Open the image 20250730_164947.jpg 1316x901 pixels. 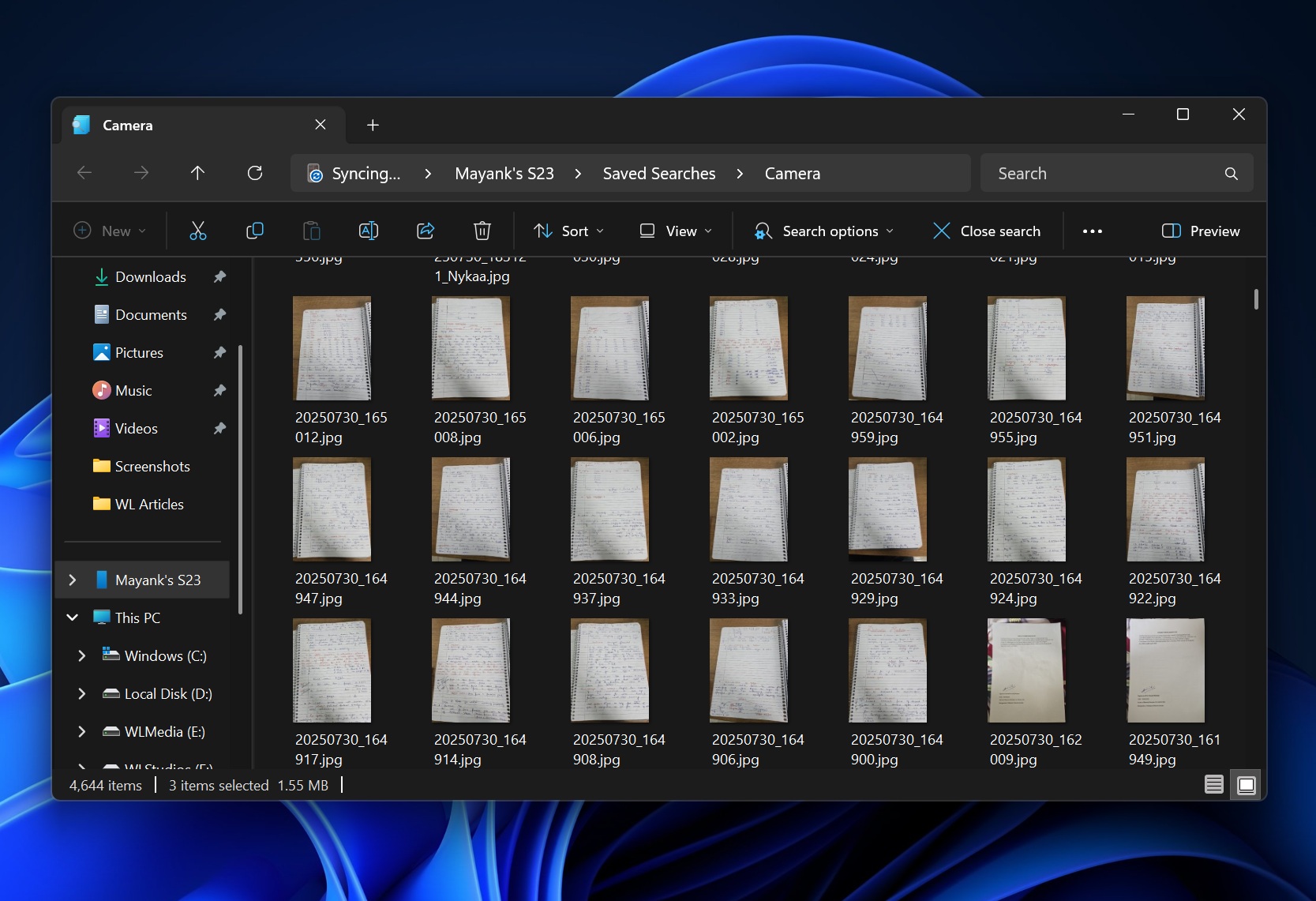(332, 509)
